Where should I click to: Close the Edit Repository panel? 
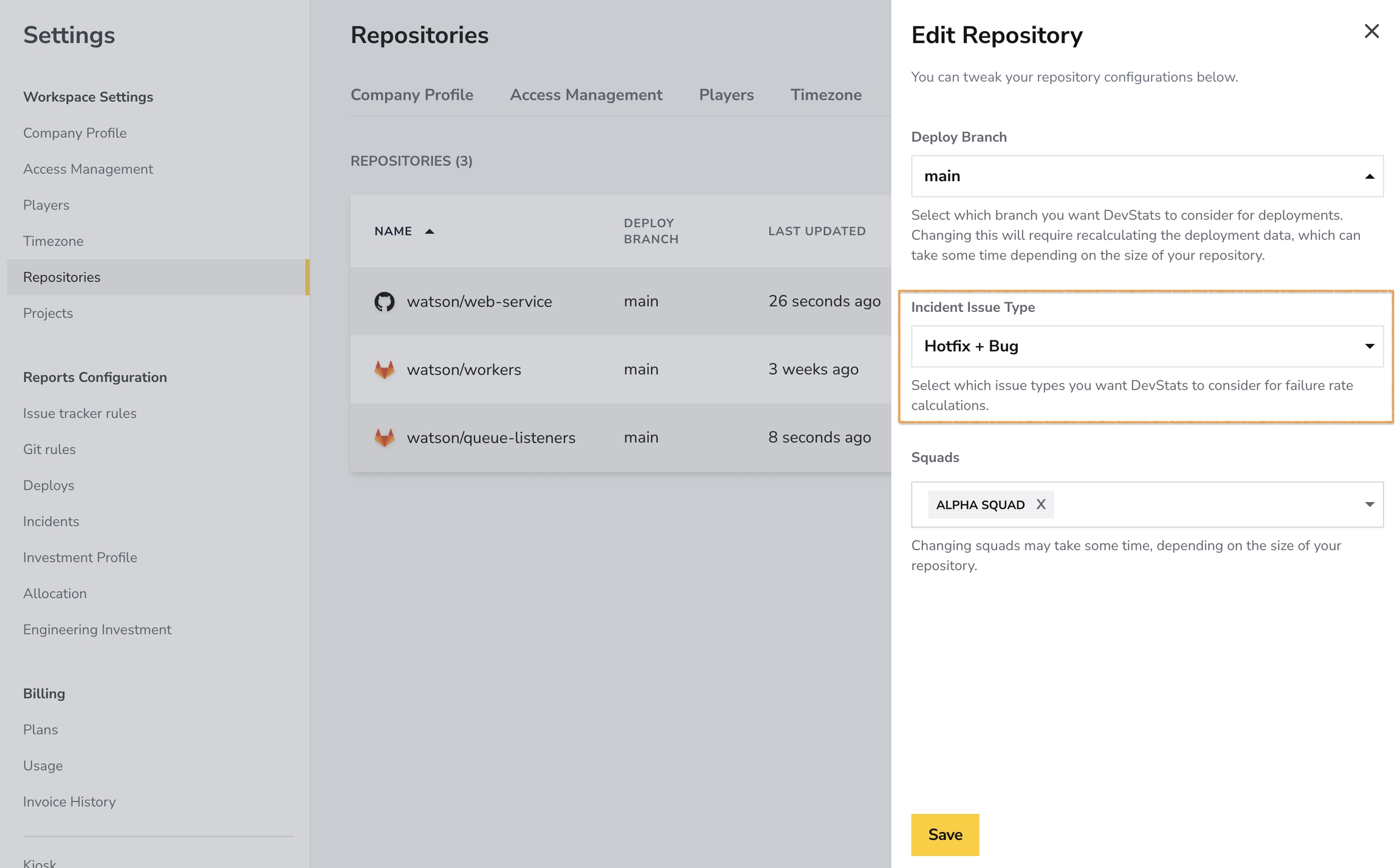(x=1371, y=31)
